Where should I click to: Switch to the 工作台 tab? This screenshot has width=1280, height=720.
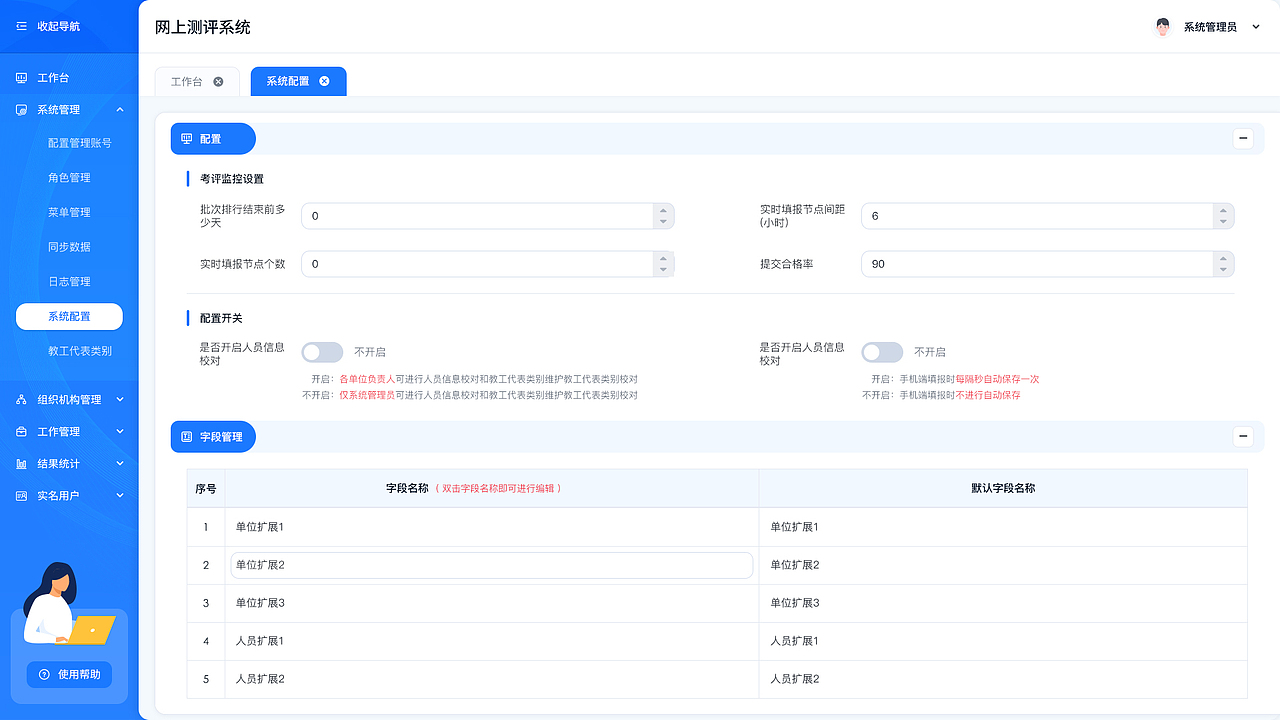point(197,81)
